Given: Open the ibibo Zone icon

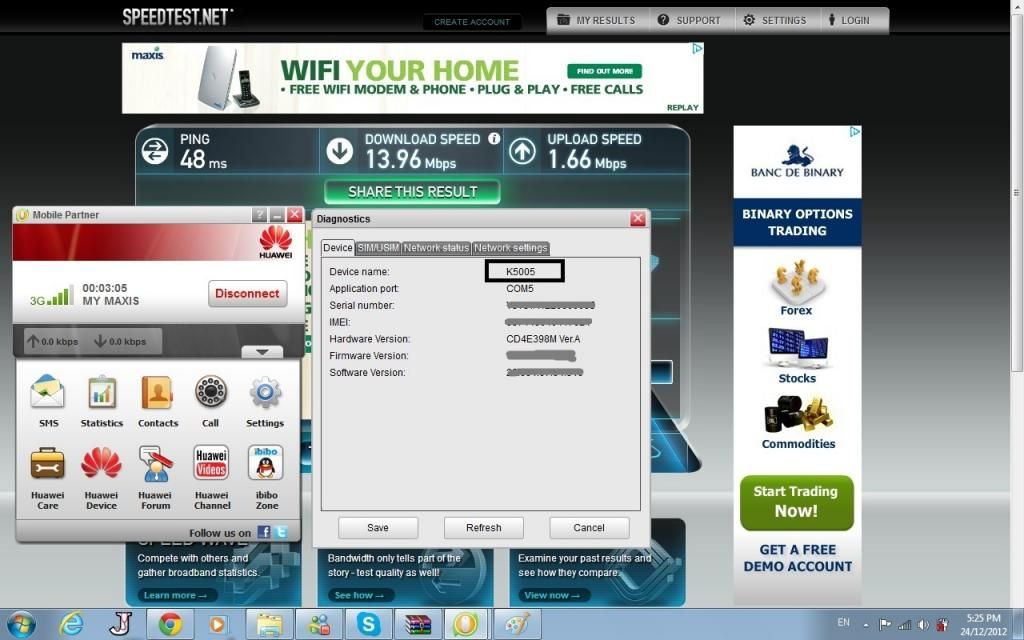Looking at the screenshot, I should 266,464.
